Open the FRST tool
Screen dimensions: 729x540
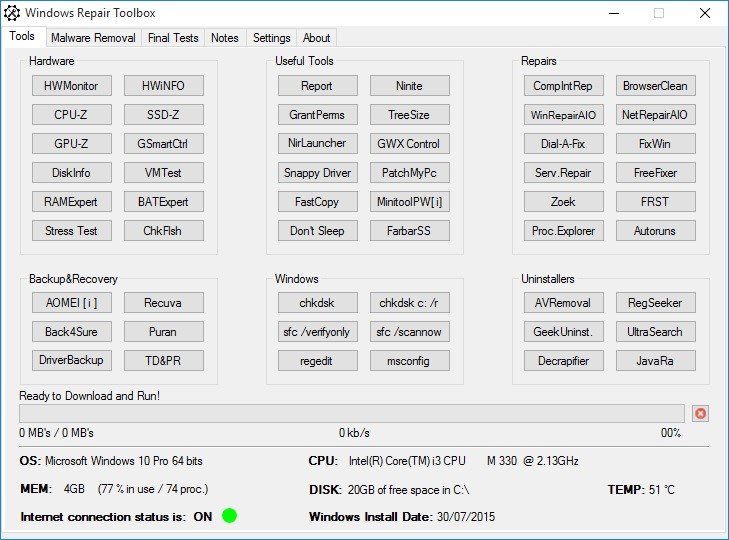click(x=656, y=201)
